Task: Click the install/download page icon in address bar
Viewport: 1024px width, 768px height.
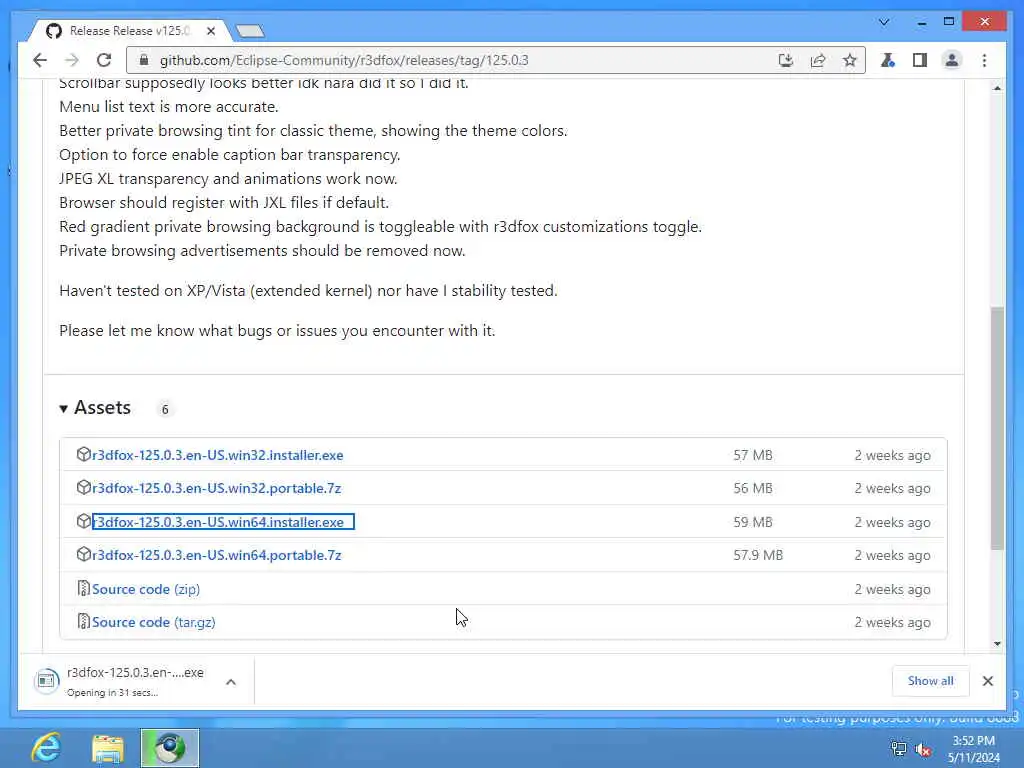Action: (786, 60)
